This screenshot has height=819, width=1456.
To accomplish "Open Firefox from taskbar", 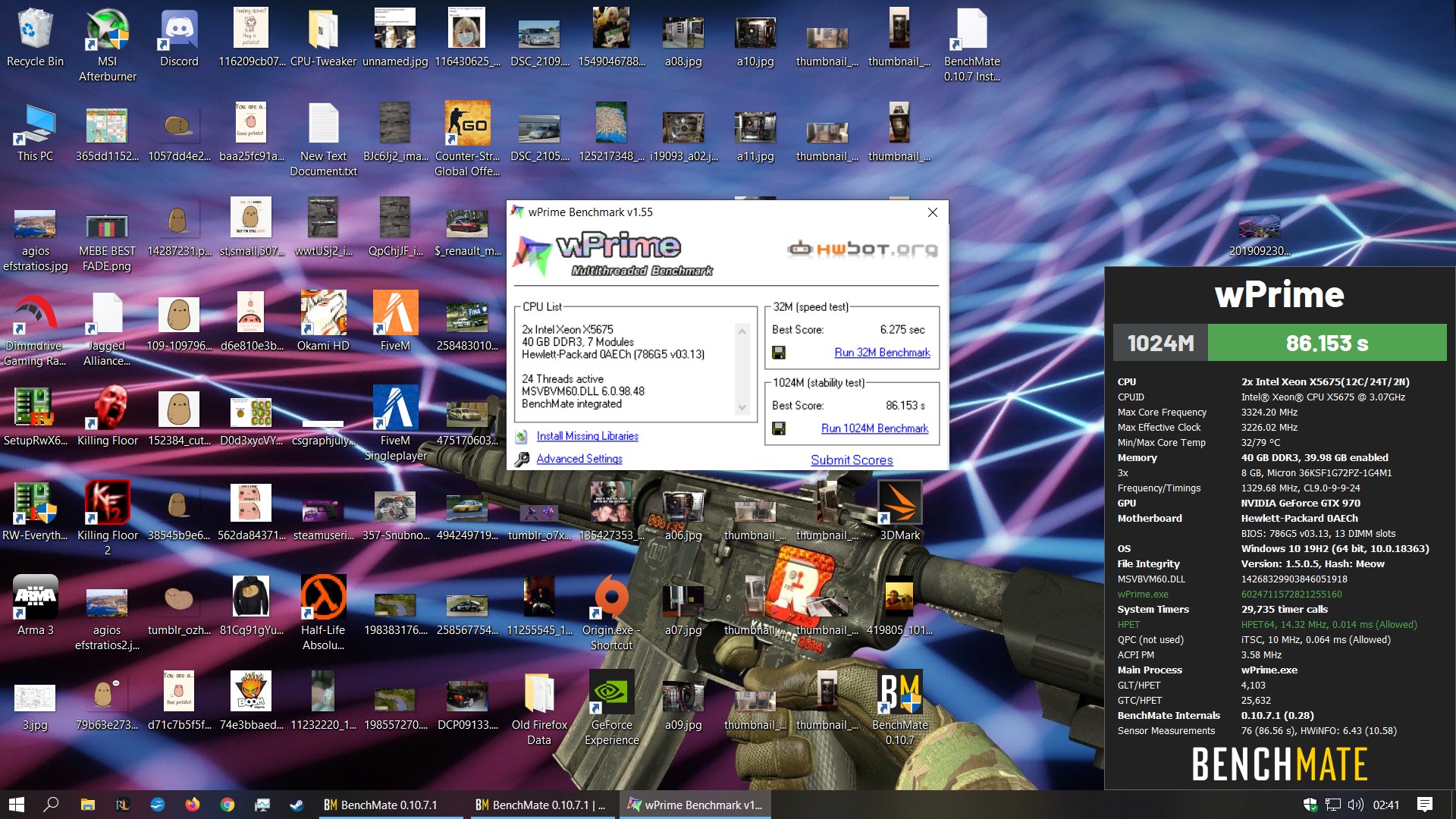I will point(192,805).
